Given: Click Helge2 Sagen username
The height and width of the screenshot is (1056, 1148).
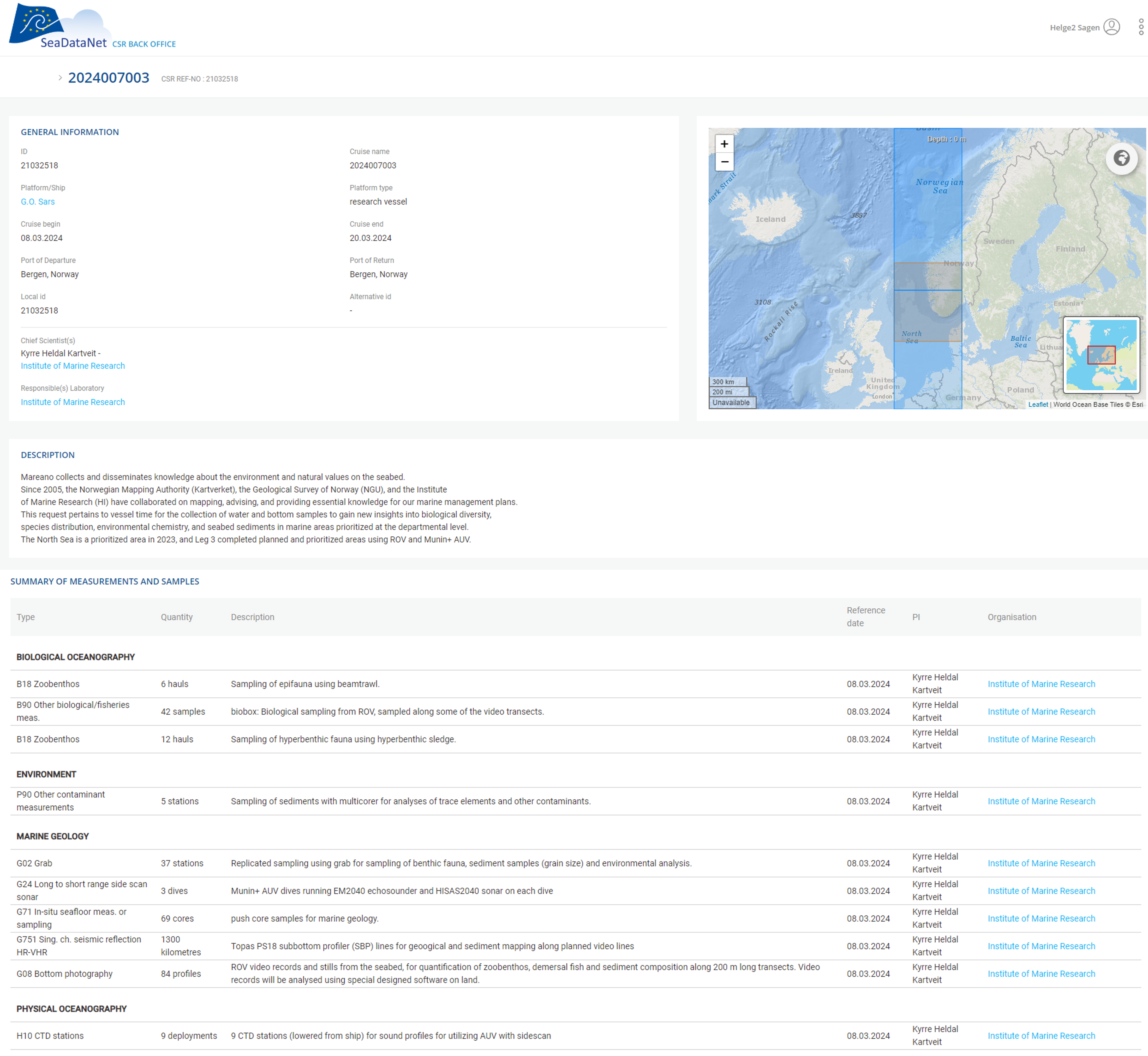Looking at the screenshot, I should (x=1074, y=27).
